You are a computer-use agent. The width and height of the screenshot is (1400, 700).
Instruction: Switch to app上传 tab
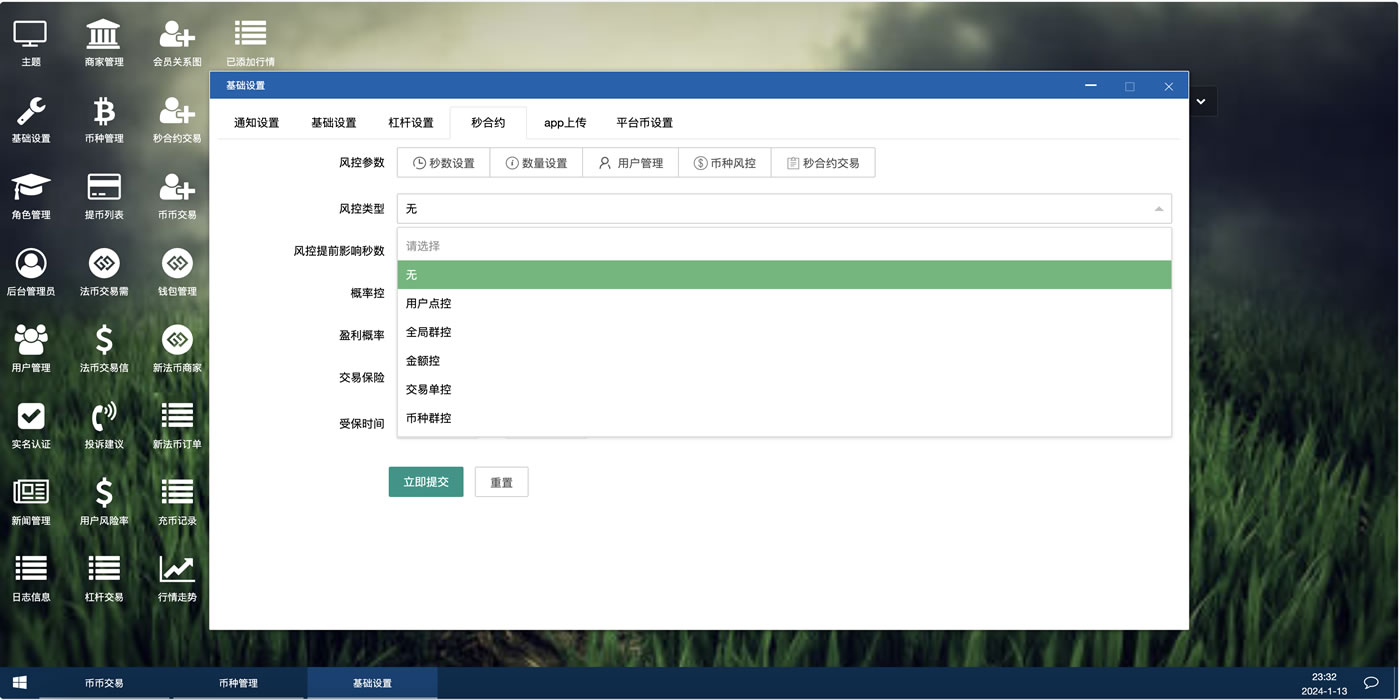pyautogui.click(x=565, y=123)
